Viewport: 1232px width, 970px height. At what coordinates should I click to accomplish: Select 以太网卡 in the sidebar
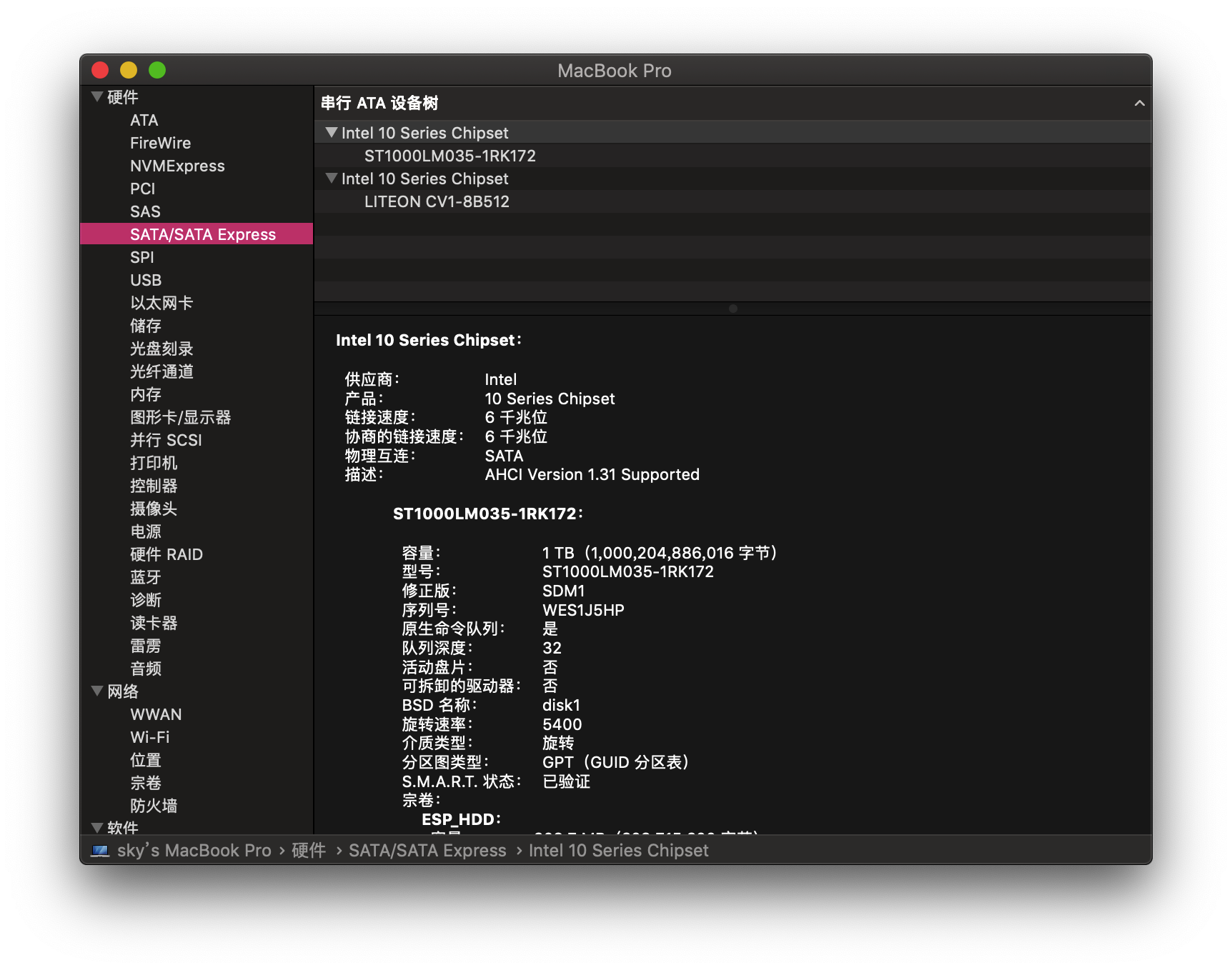point(162,303)
